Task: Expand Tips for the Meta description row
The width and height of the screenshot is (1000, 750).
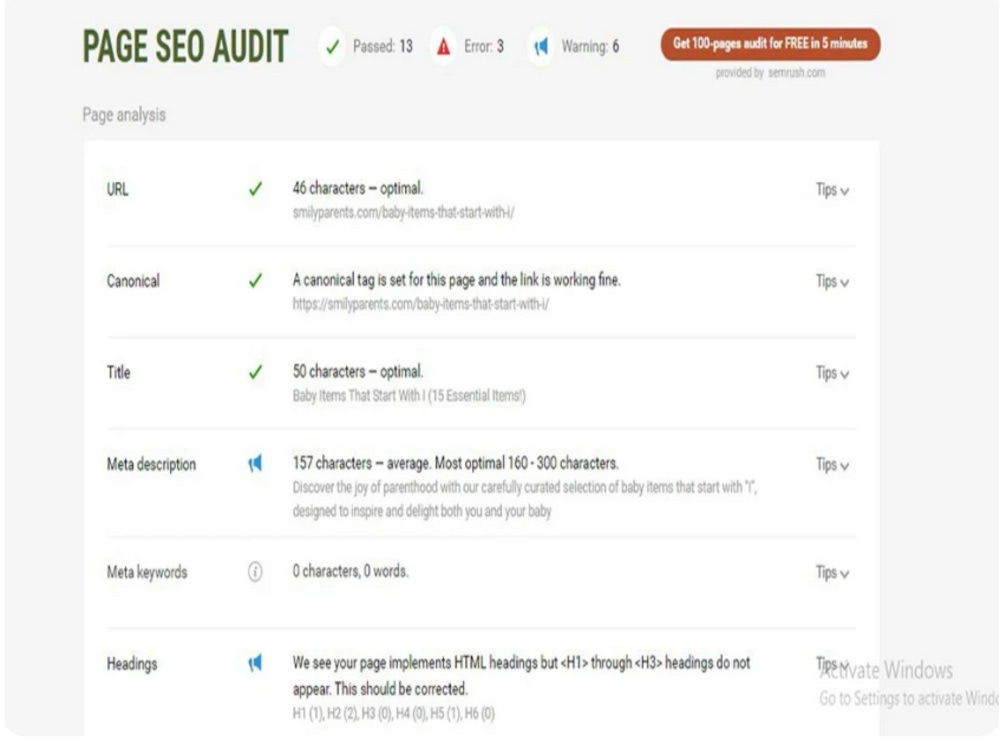Action: (x=832, y=465)
